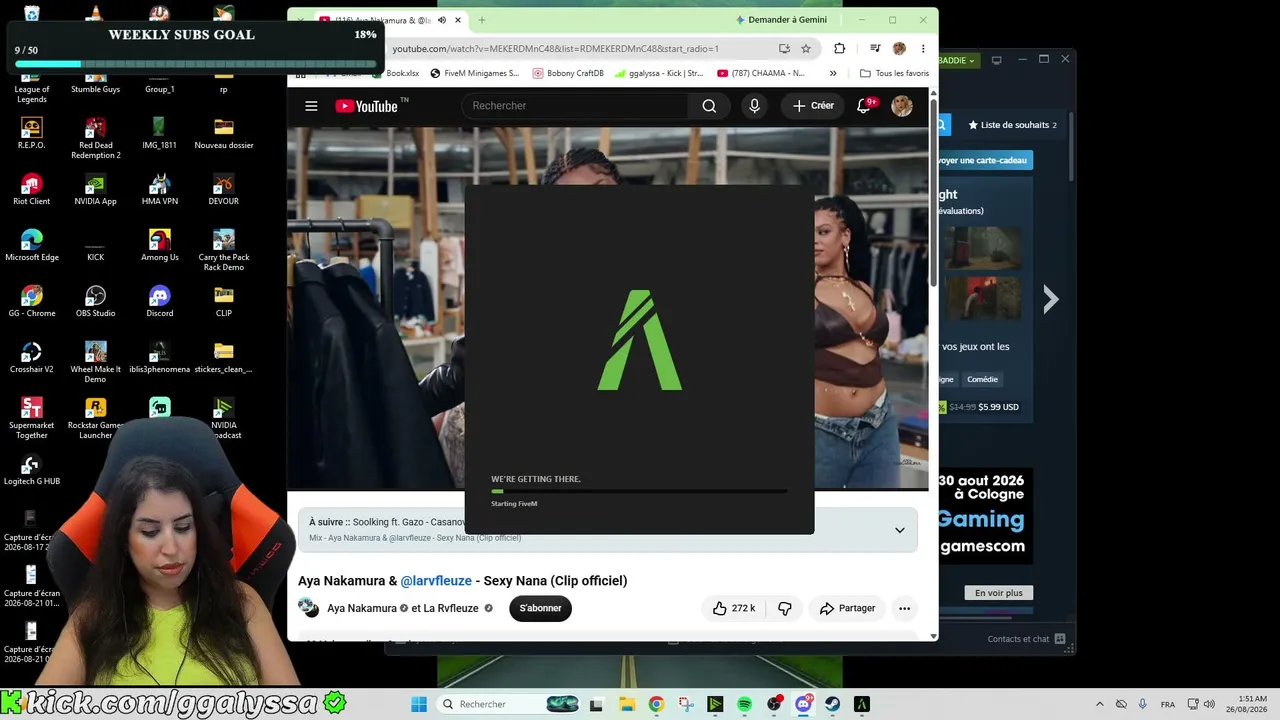1280x720 pixels.
Task: Click the S'abonner subscribe button
Action: pos(540,608)
